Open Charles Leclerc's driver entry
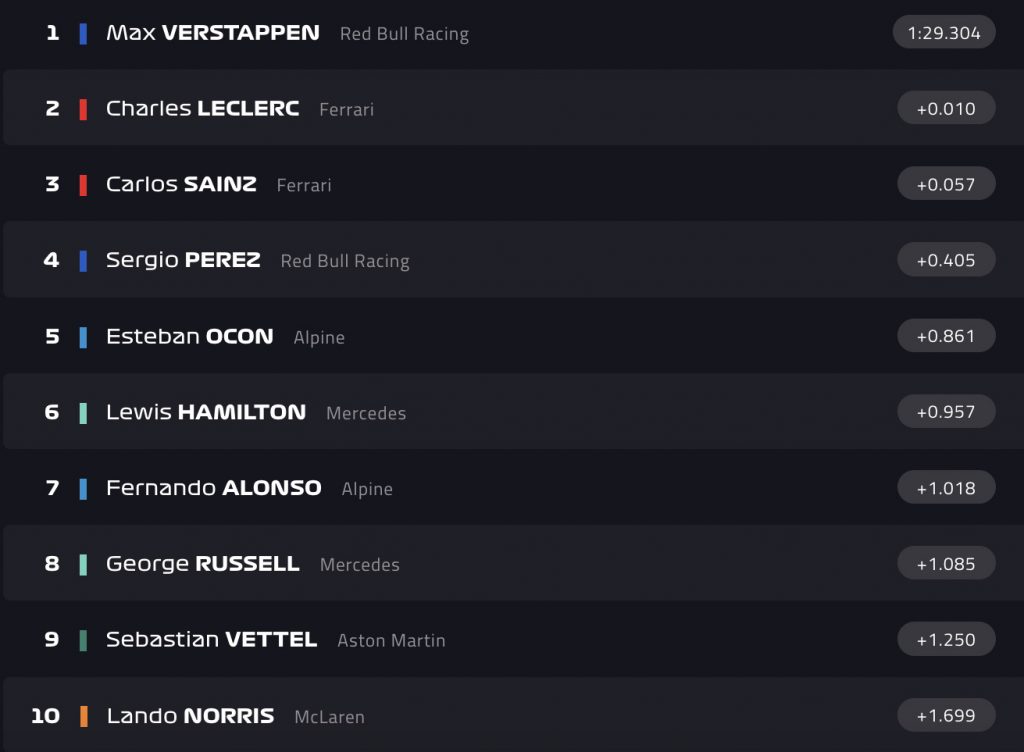The width and height of the screenshot is (1024, 752). click(x=202, y=109)
